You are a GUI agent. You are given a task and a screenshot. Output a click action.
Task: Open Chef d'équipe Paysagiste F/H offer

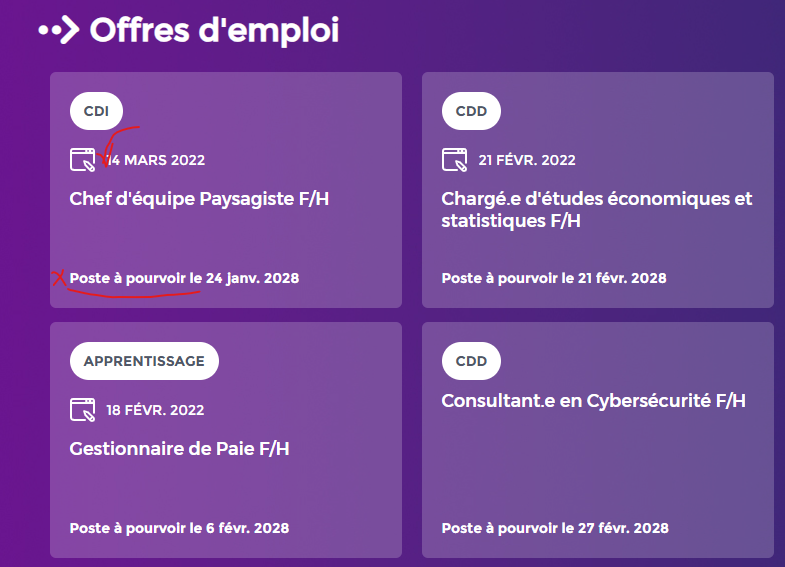tap(199, 199)
